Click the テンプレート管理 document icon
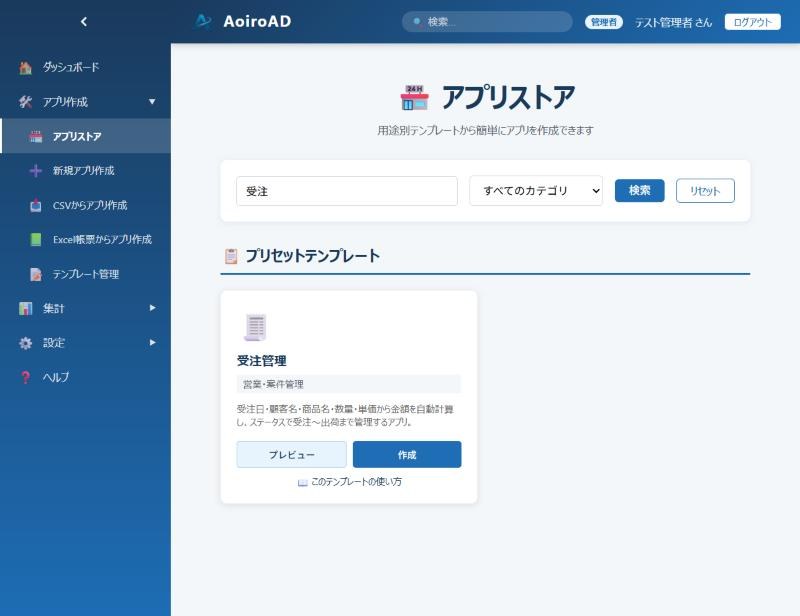Viewport: 800px width, 616px height. [36, 274]
